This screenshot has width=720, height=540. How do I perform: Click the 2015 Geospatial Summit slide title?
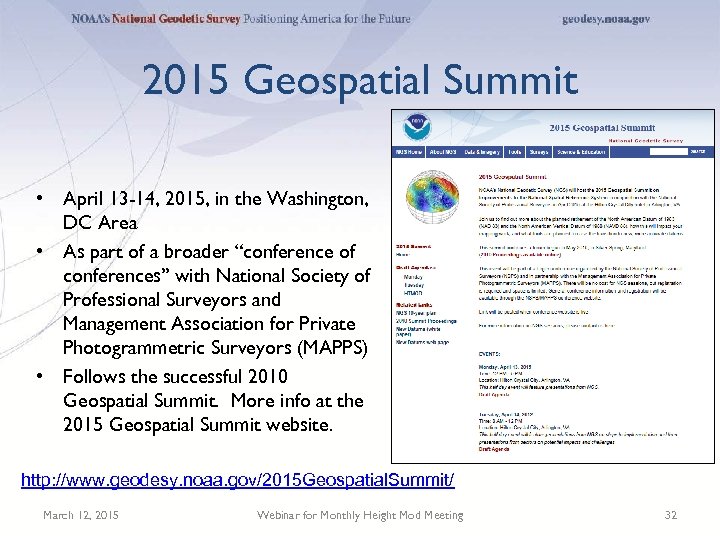pyautogui.click(x=360, y=80)
